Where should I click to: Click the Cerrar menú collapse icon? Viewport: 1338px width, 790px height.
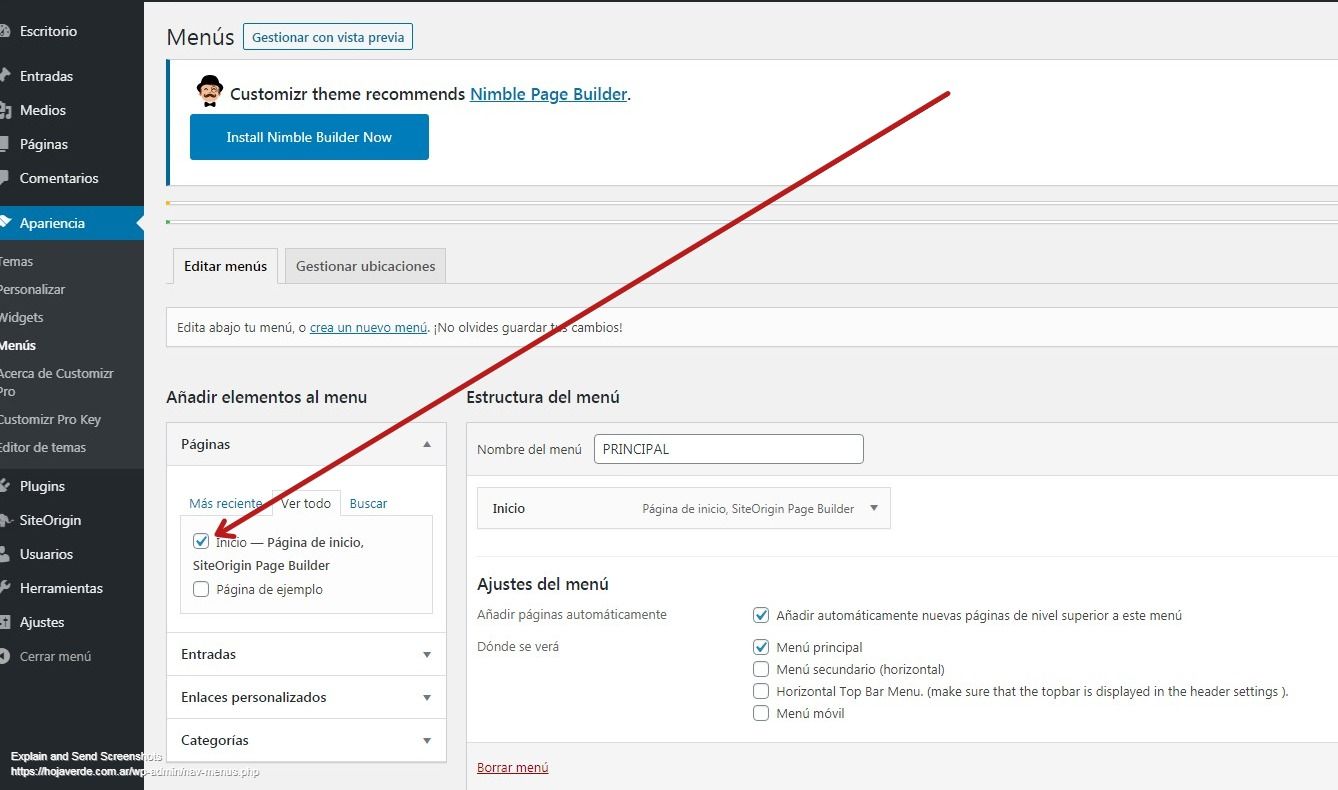point(4,656)
